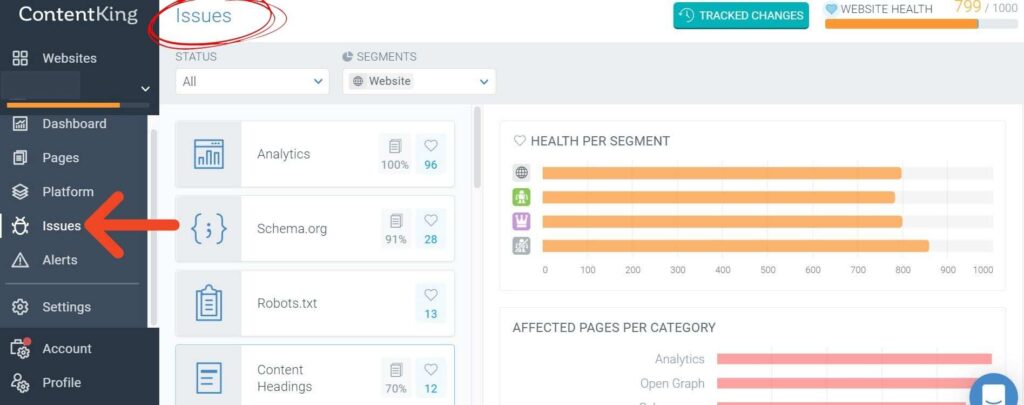Image resolution: width=1024 pixels, height=405 pixels.
Task: Open Pages from the sidebar
Action: pos(60,158)
